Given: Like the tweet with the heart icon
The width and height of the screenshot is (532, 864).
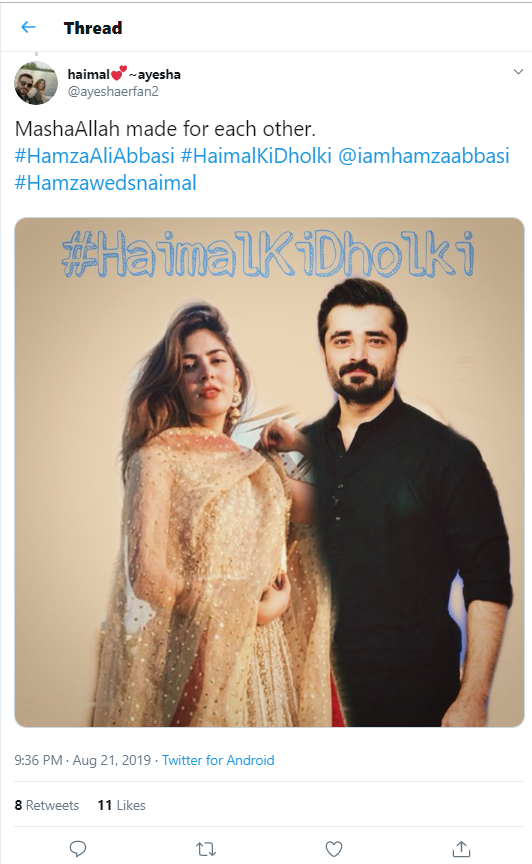Looking at the screenshot, I should pyautogui.click(x=334, y=849).
